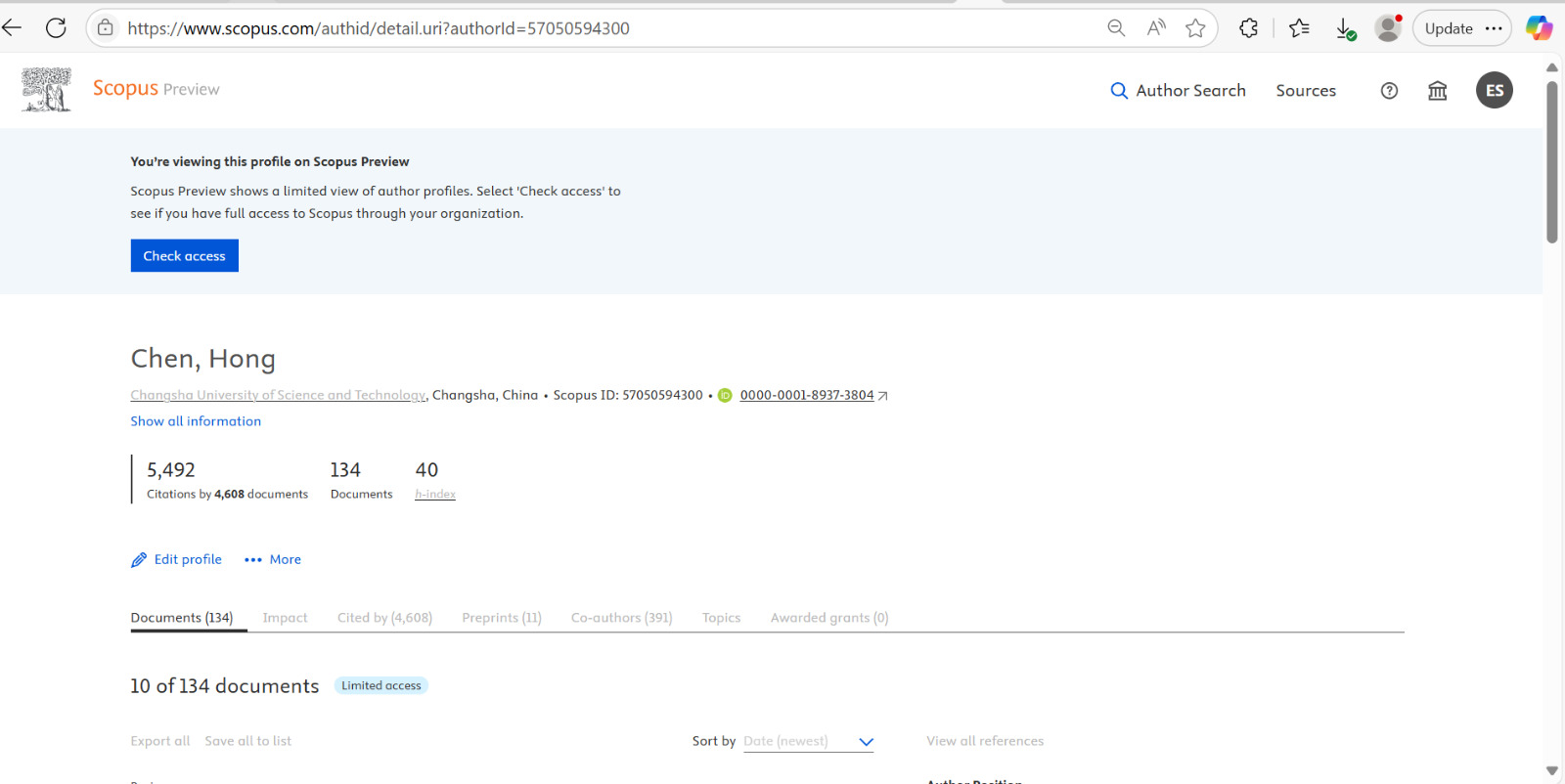The width and height of the screenshot is (1565, 784).
Task: Expand Show all information
Action: pos(196,421)
